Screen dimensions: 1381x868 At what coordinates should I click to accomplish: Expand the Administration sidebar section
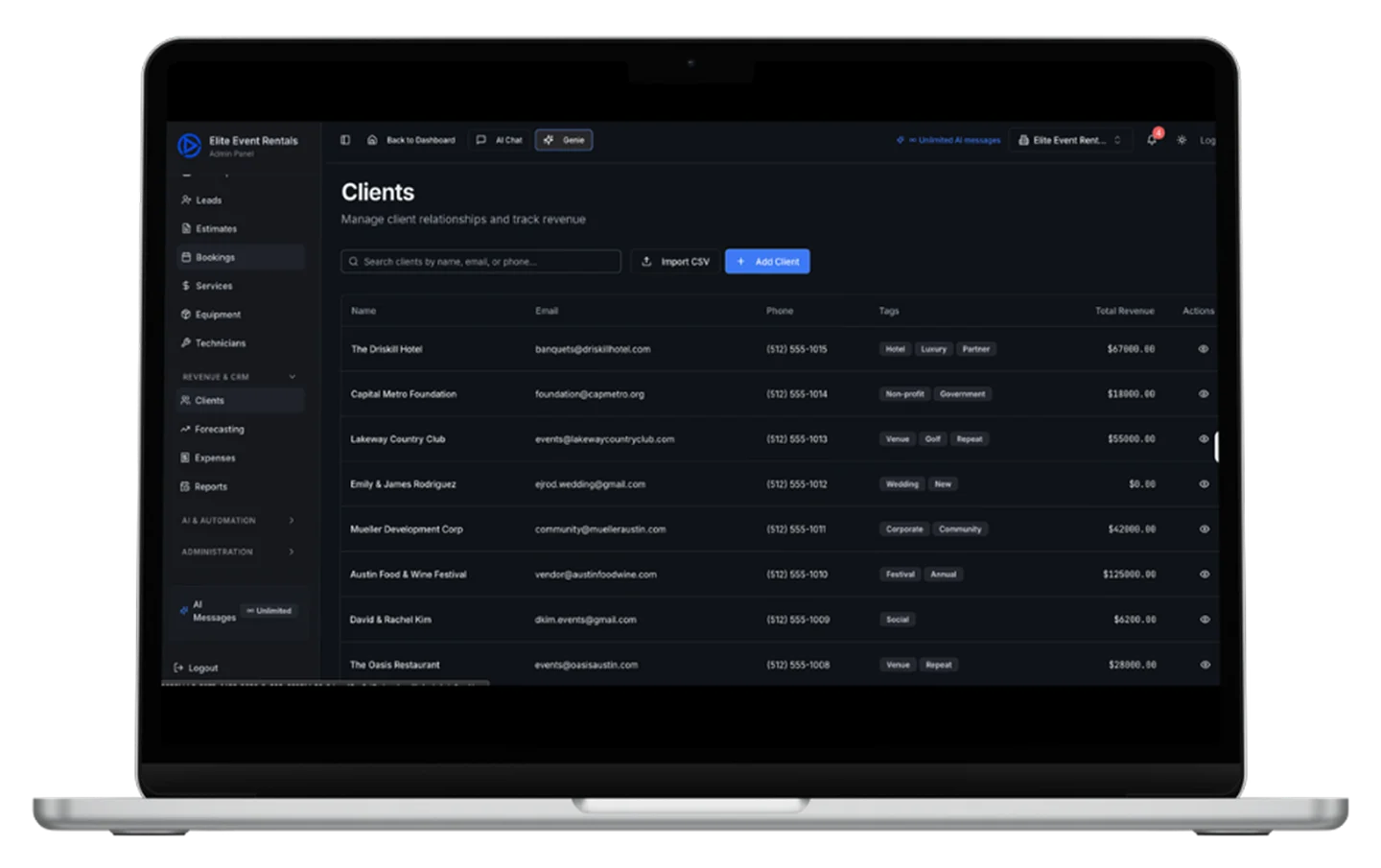292,551
